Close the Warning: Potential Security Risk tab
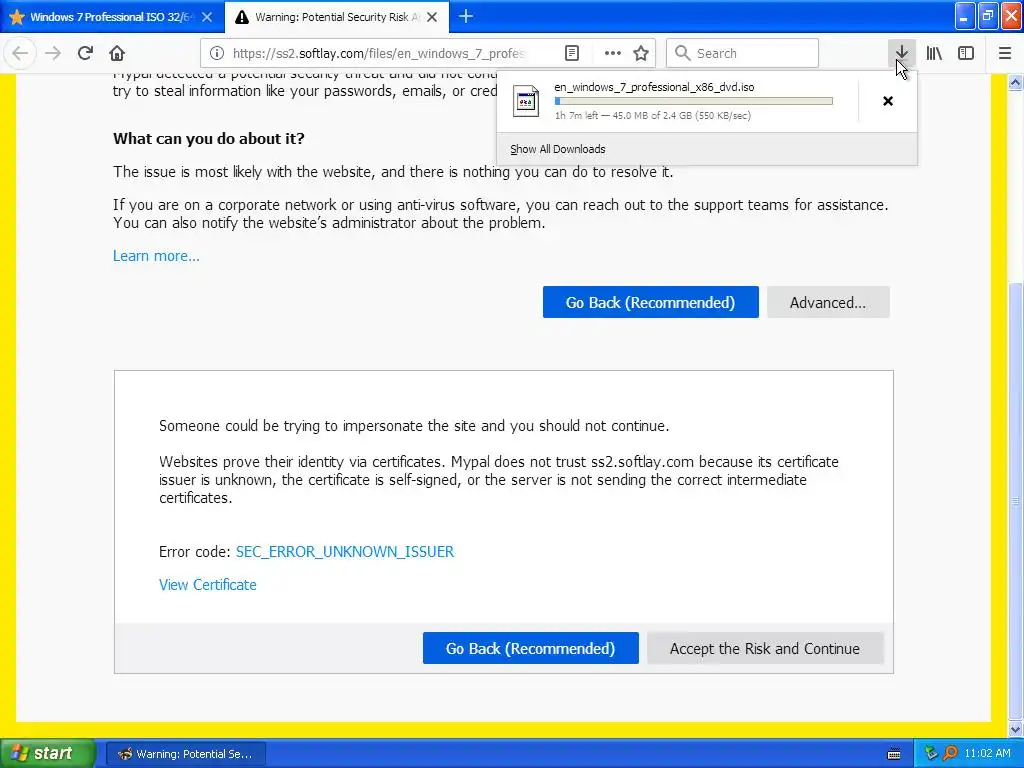Screen dimensions: 1024x768 (x=432, y=17)
